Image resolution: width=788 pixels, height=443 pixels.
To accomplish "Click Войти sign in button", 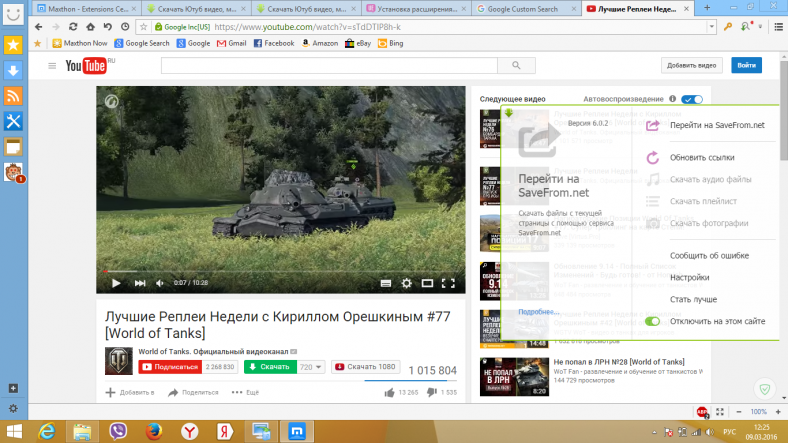I will (x=746, y=65).
